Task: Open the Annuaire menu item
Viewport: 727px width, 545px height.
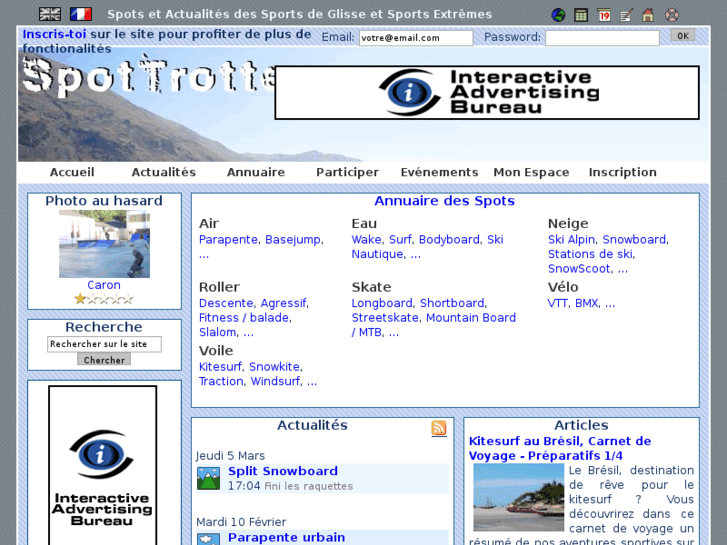Action: click(256, 172)
